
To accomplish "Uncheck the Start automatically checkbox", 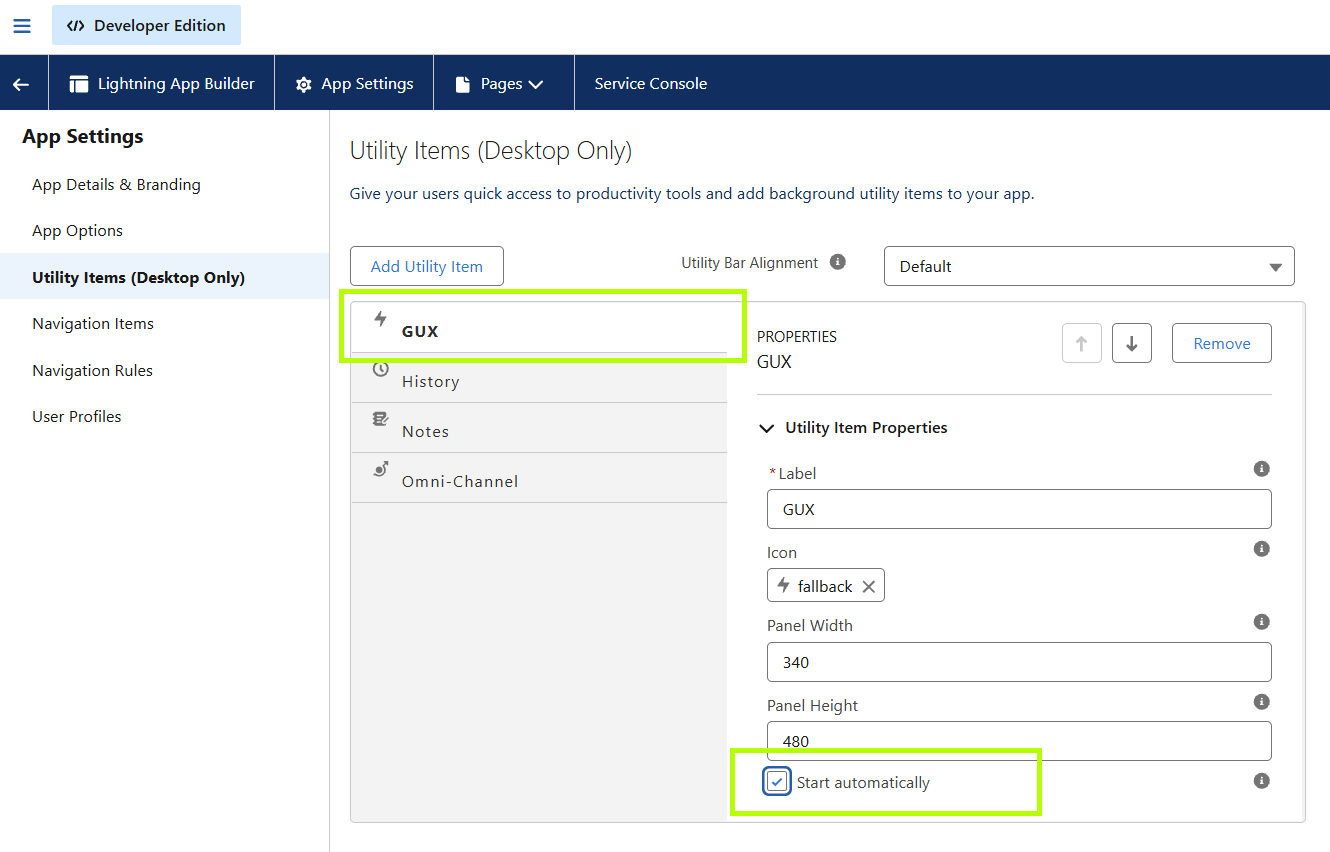I will point(777,782).
